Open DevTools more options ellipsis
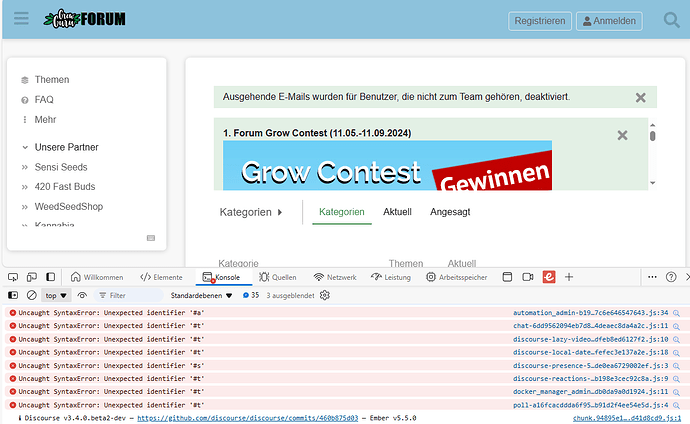690x424 pixels. coord(652,277)
